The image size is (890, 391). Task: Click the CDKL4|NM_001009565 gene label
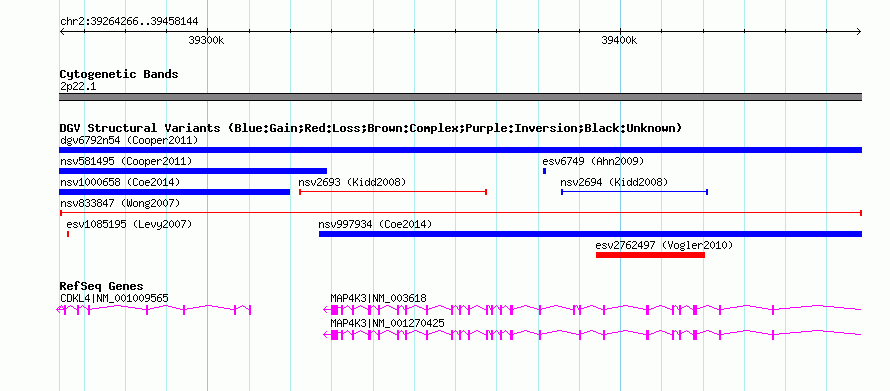click(x=114, y=298)
